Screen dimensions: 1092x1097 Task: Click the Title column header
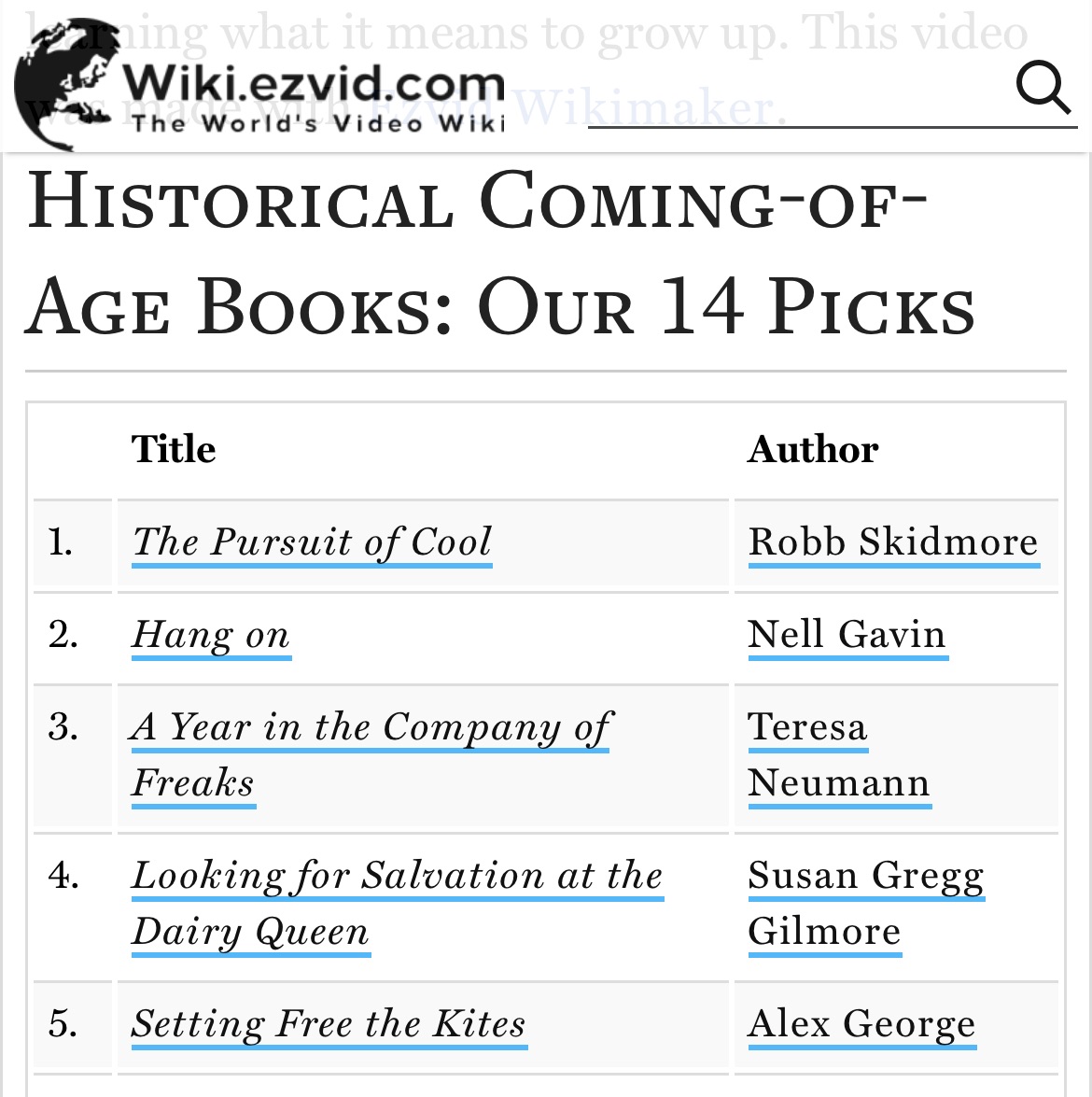pyautogui.click(x=174, y=450)
